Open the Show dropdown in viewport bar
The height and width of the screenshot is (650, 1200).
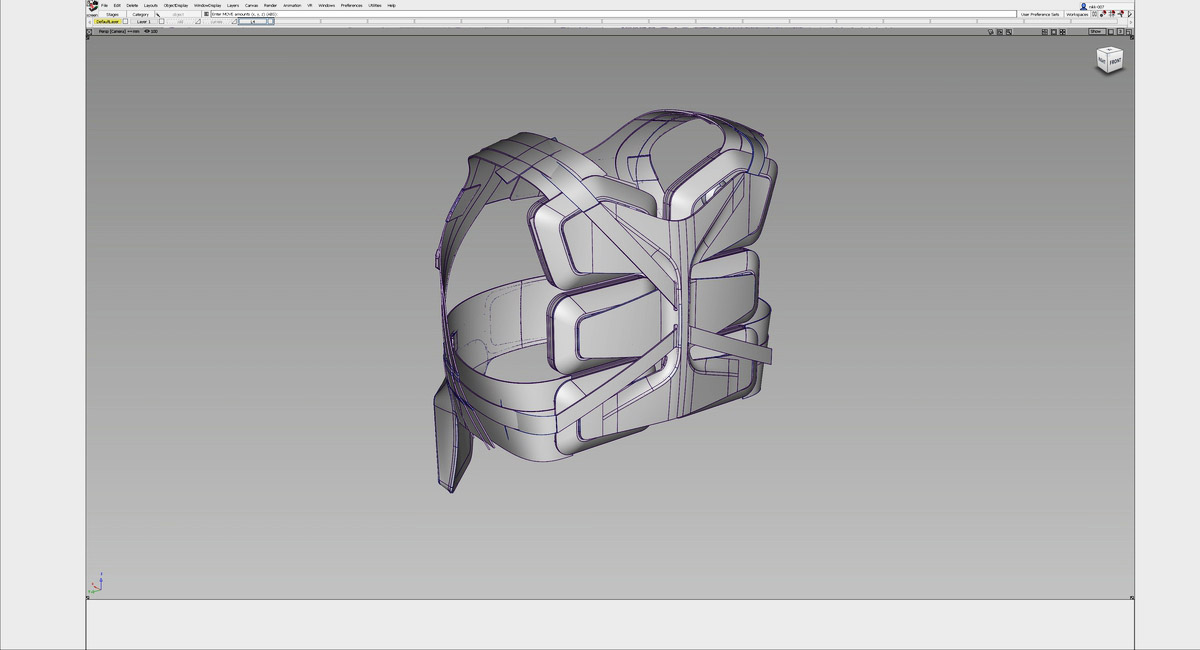1096,32
